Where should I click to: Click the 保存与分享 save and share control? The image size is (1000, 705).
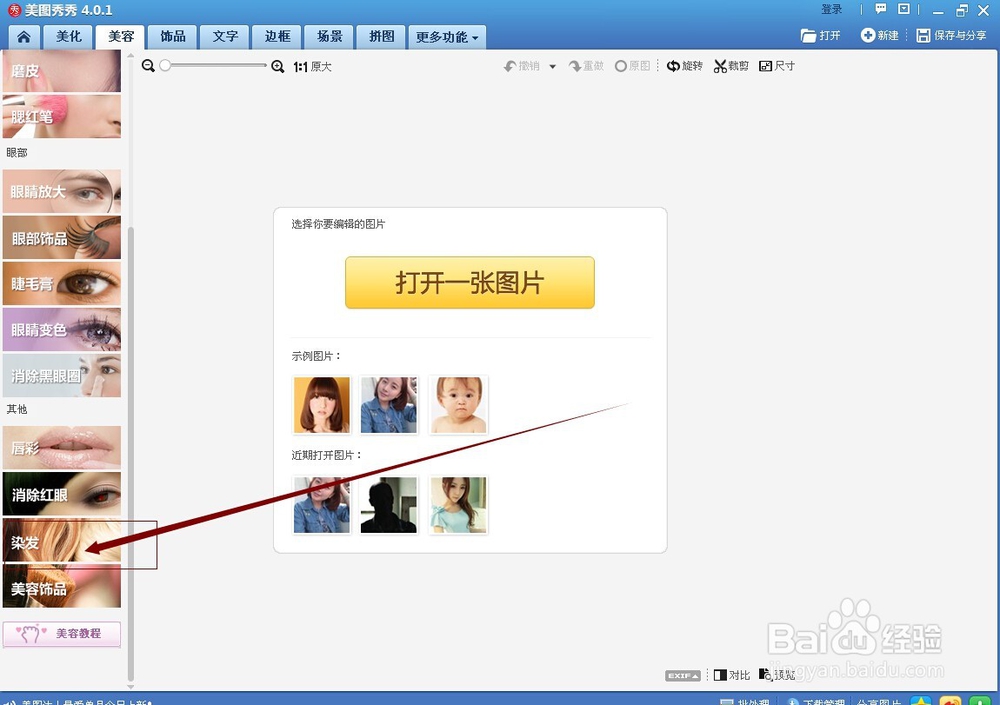[x=951, y=34]
